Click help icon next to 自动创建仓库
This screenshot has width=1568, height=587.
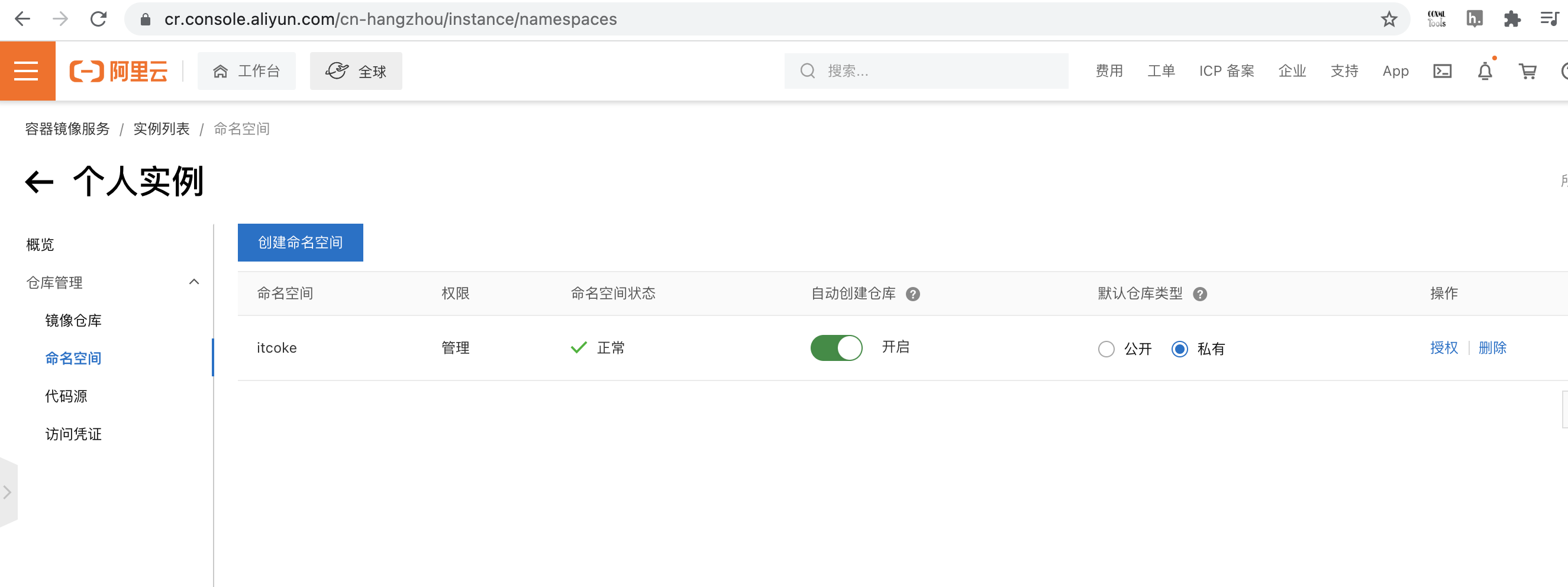coord(912,294)
